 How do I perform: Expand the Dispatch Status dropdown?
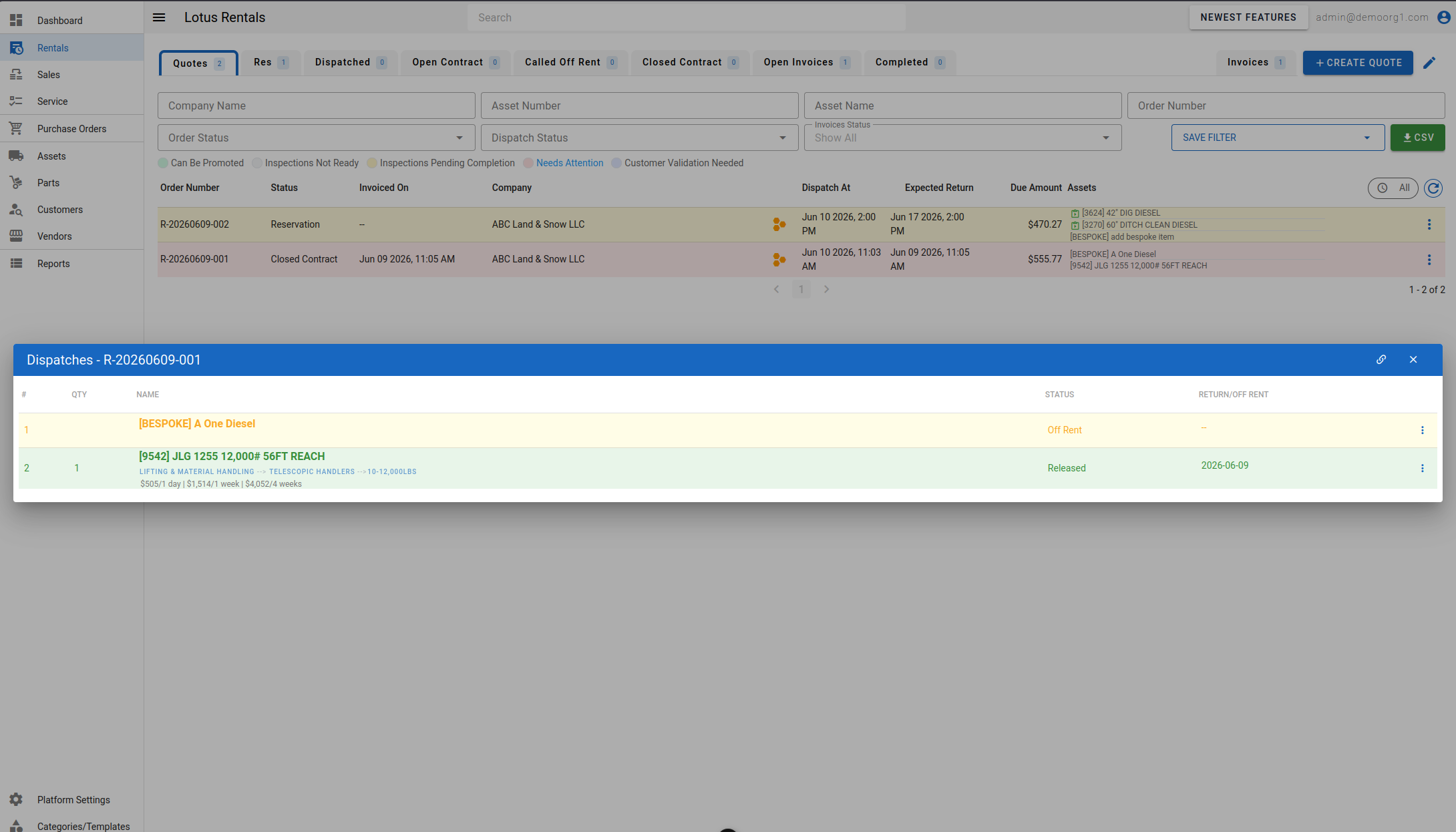(639, 138)
